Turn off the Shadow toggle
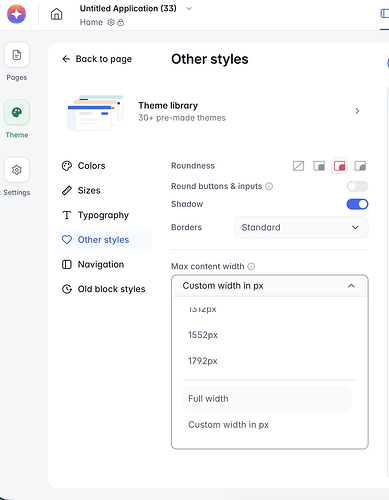Viewport: 389px width, 500px height. coord(357,204)
